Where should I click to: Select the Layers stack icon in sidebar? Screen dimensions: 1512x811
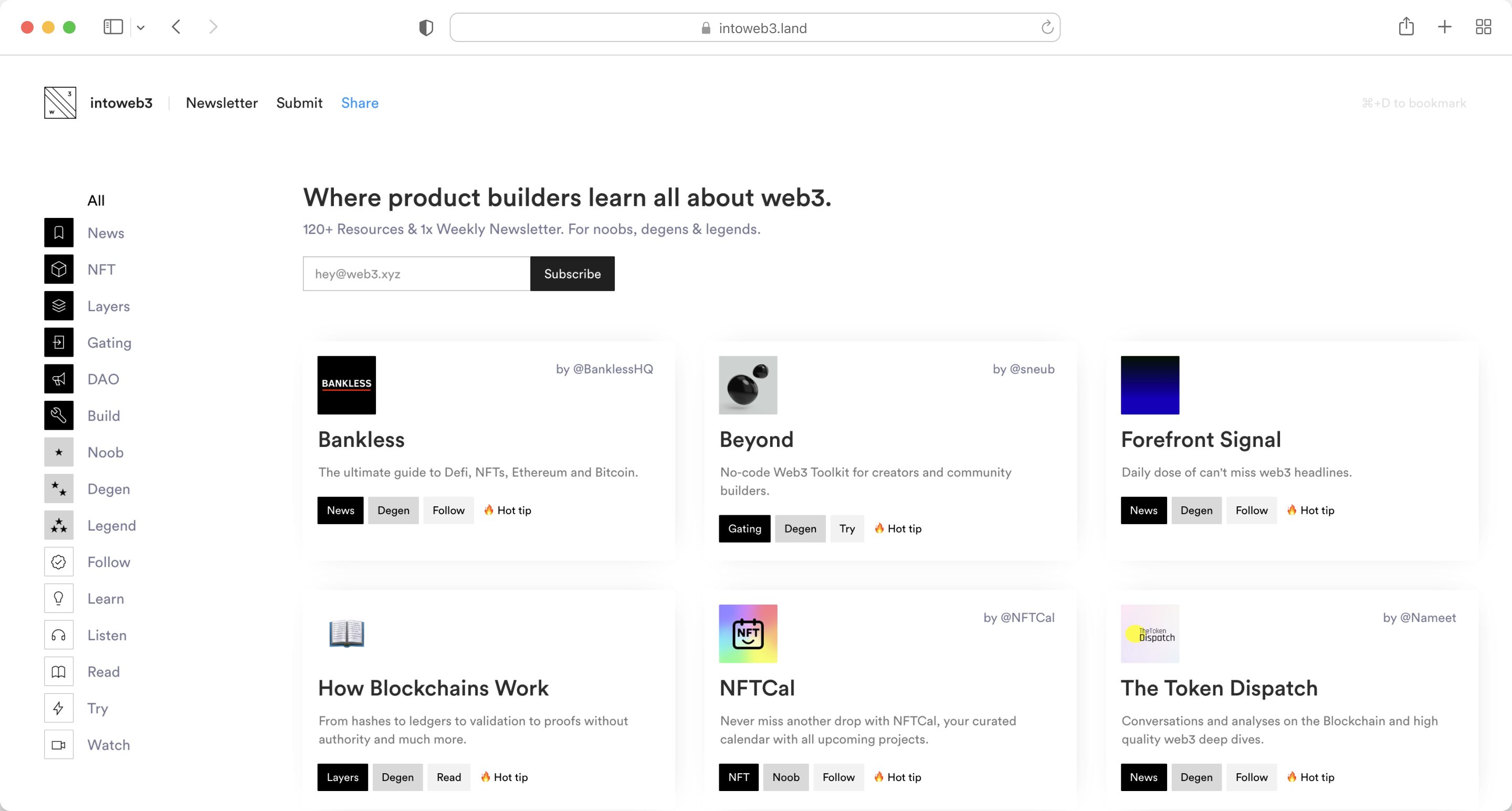pos(59,306)
